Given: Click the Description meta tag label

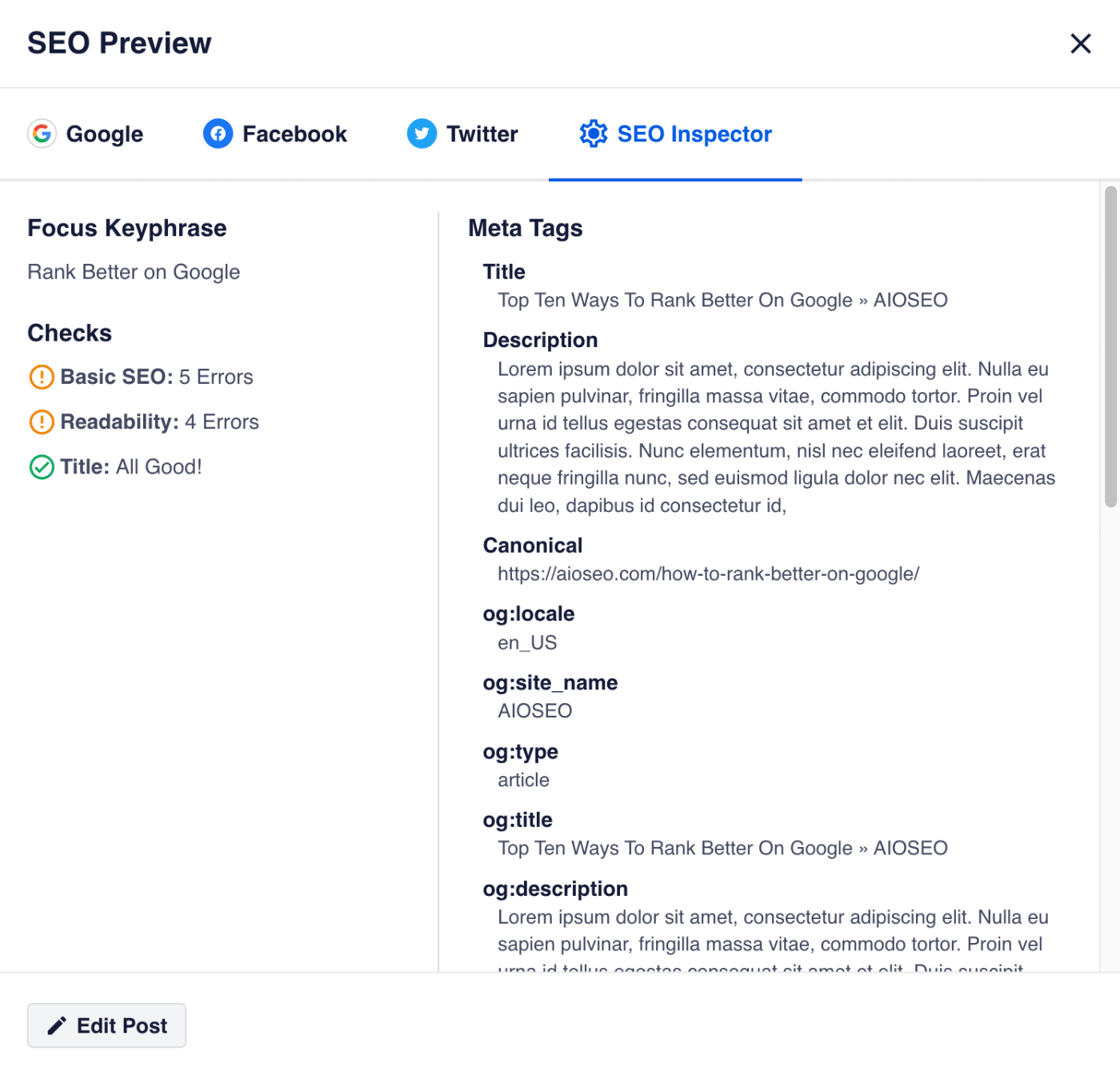Looking at the screenshot, I should tap(541, 340).
